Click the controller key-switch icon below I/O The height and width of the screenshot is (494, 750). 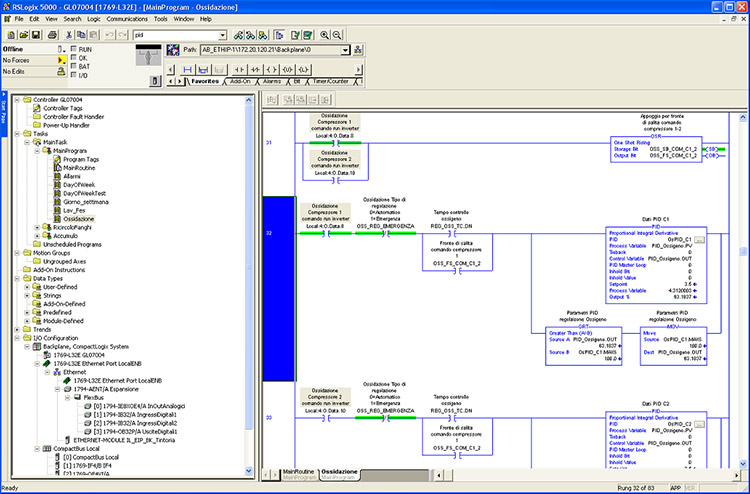coord(154,81)
